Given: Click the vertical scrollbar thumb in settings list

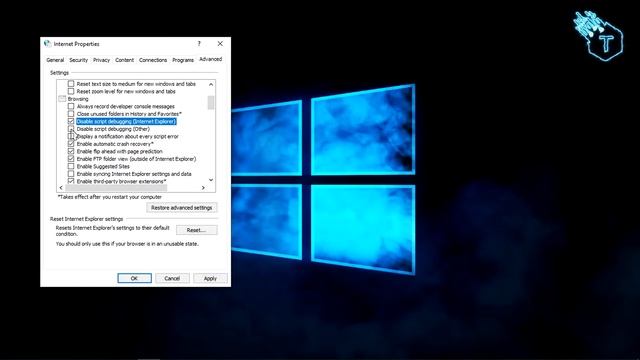Looking at the screenshot, I should 211,102.
